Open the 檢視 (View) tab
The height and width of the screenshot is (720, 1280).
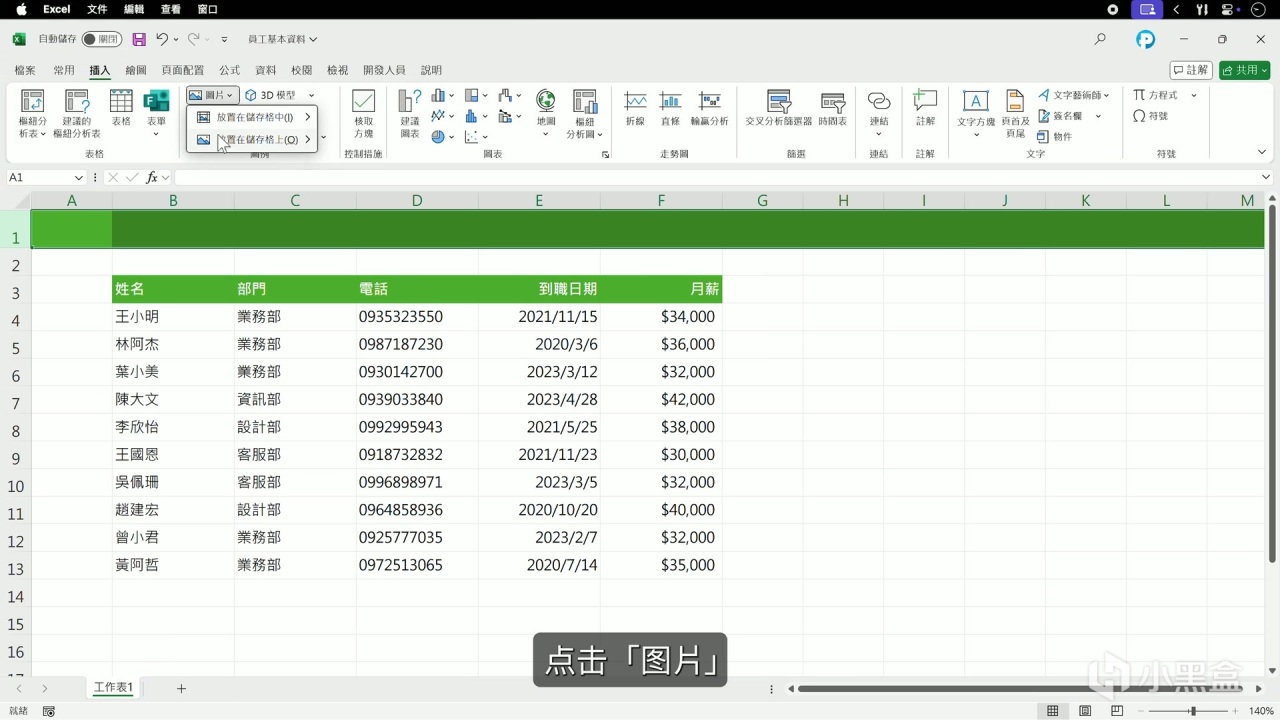coord(337,70)
